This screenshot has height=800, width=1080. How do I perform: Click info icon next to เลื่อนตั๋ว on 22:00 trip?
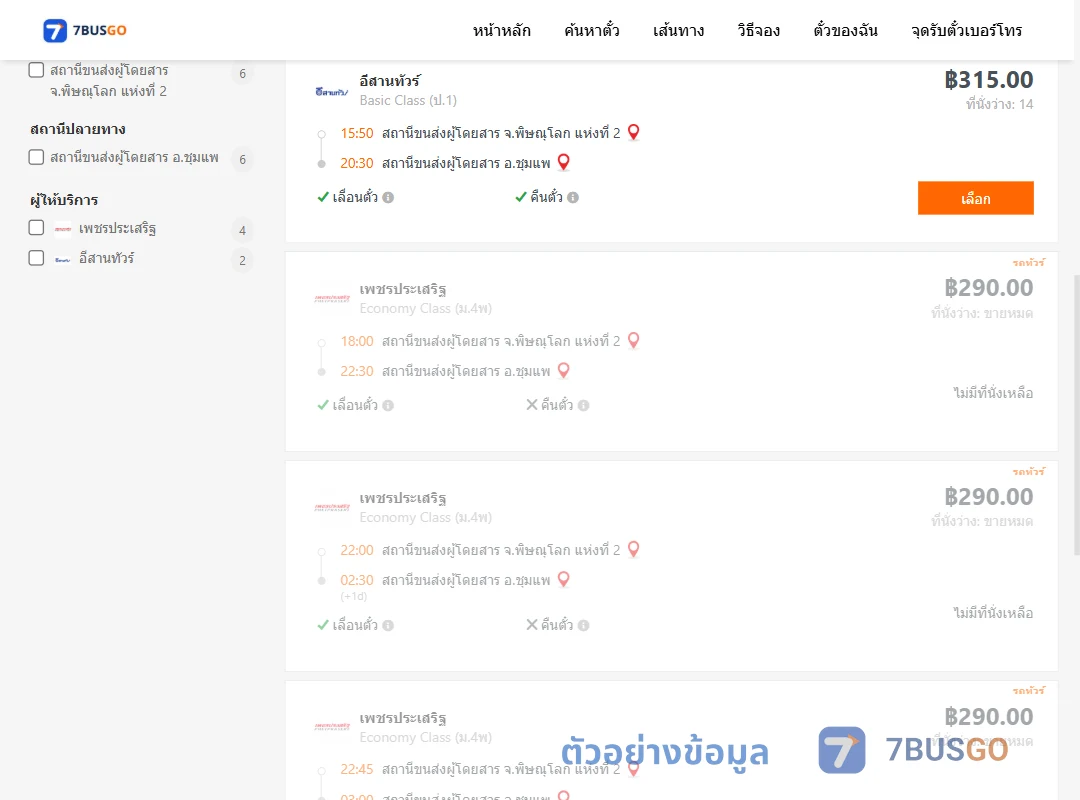388,626
